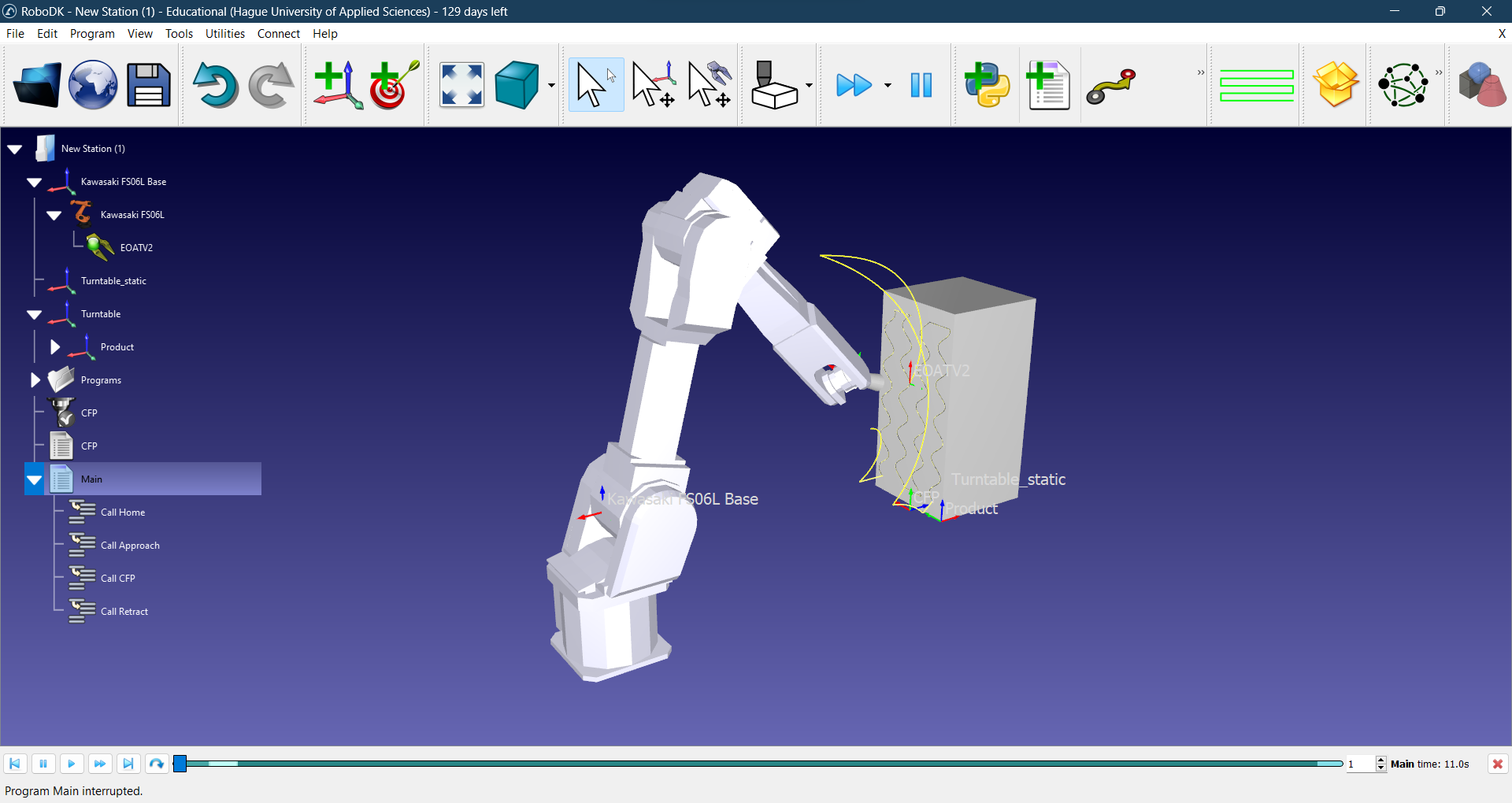Close simulation timeline red X

click(x=1497, y=764)
